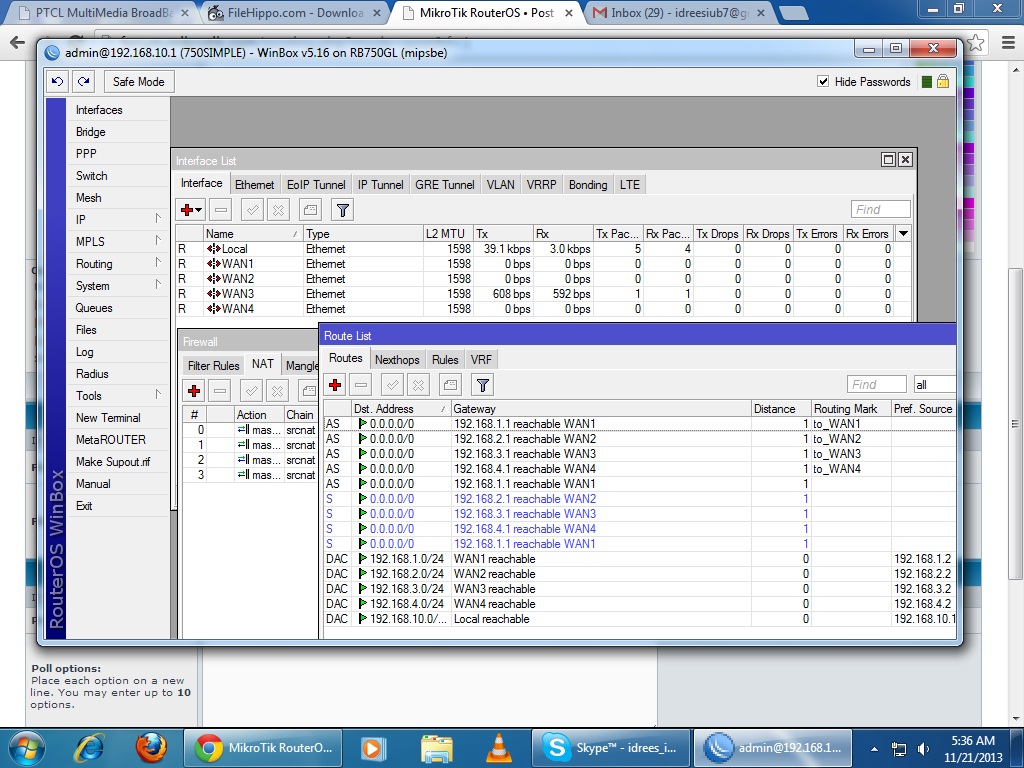Open the add interface dropdown arrow
1024x768 pixels.
(199, 210)
